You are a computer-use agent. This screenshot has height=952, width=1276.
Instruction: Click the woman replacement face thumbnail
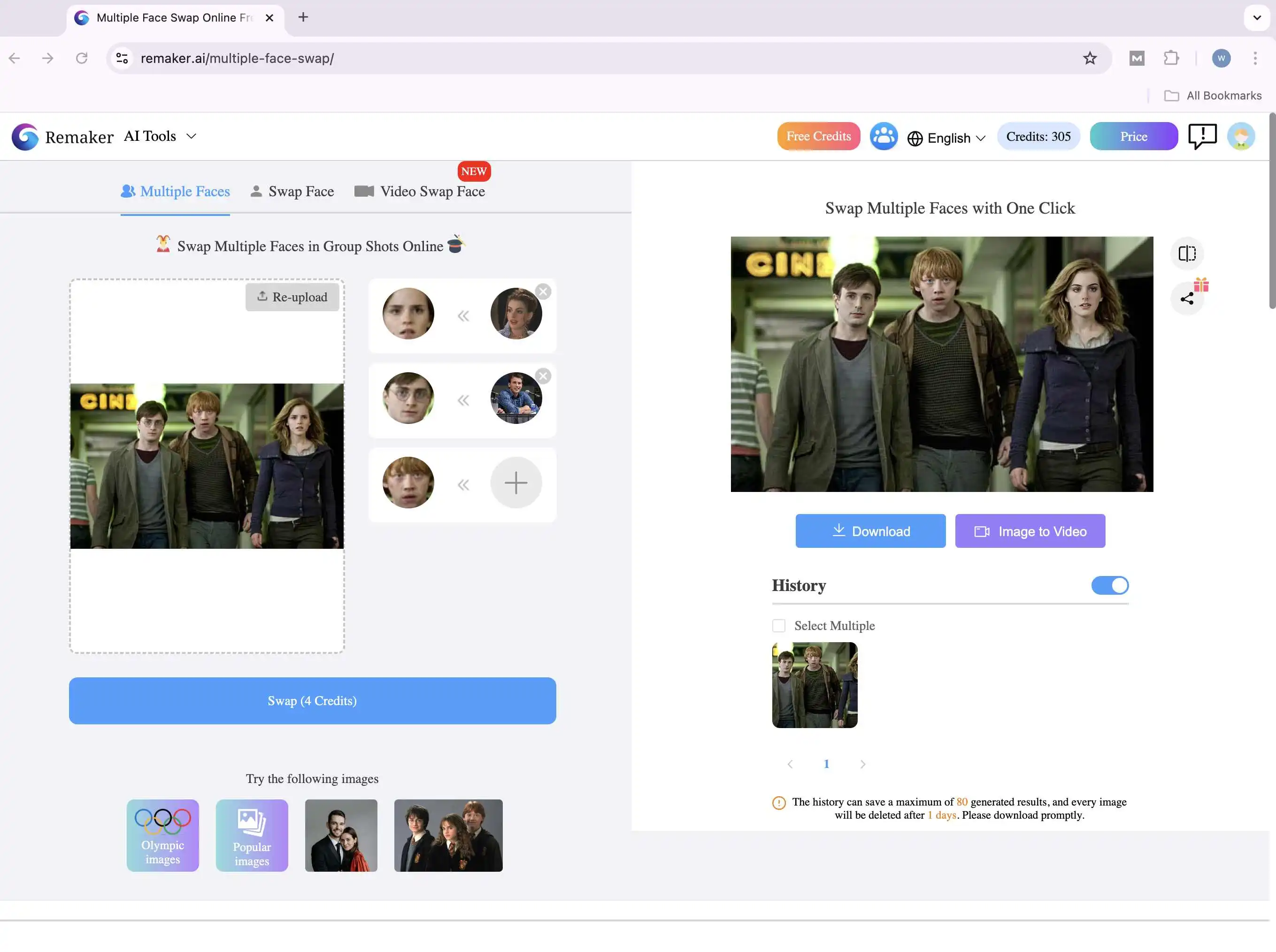pos(516,314)
